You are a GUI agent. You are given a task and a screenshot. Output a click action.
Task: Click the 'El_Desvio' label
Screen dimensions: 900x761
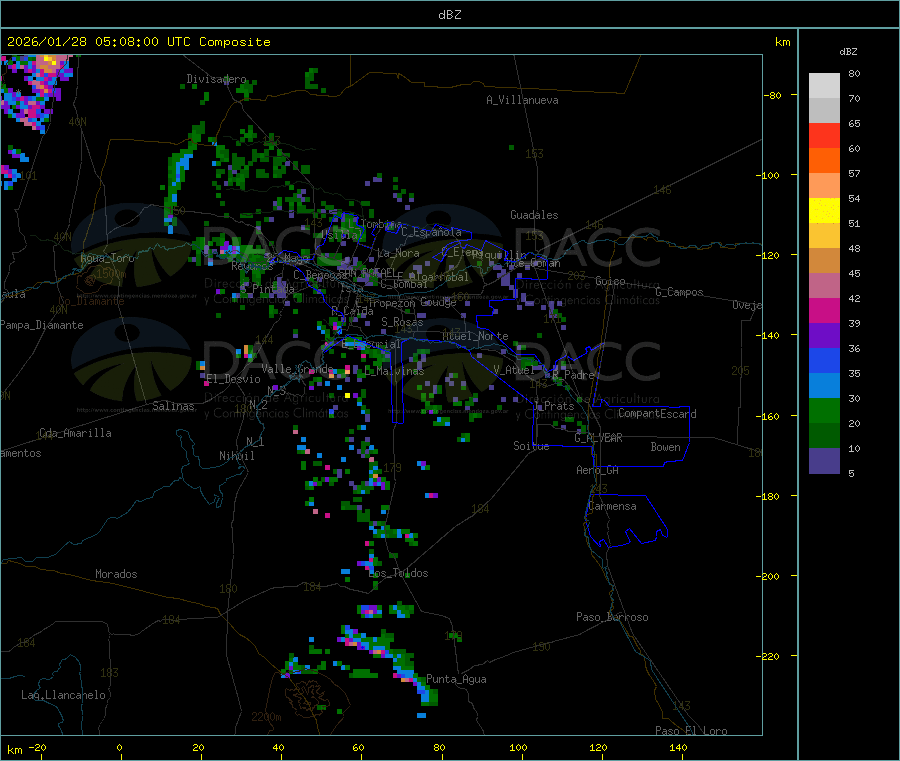(x=233, y=379)
